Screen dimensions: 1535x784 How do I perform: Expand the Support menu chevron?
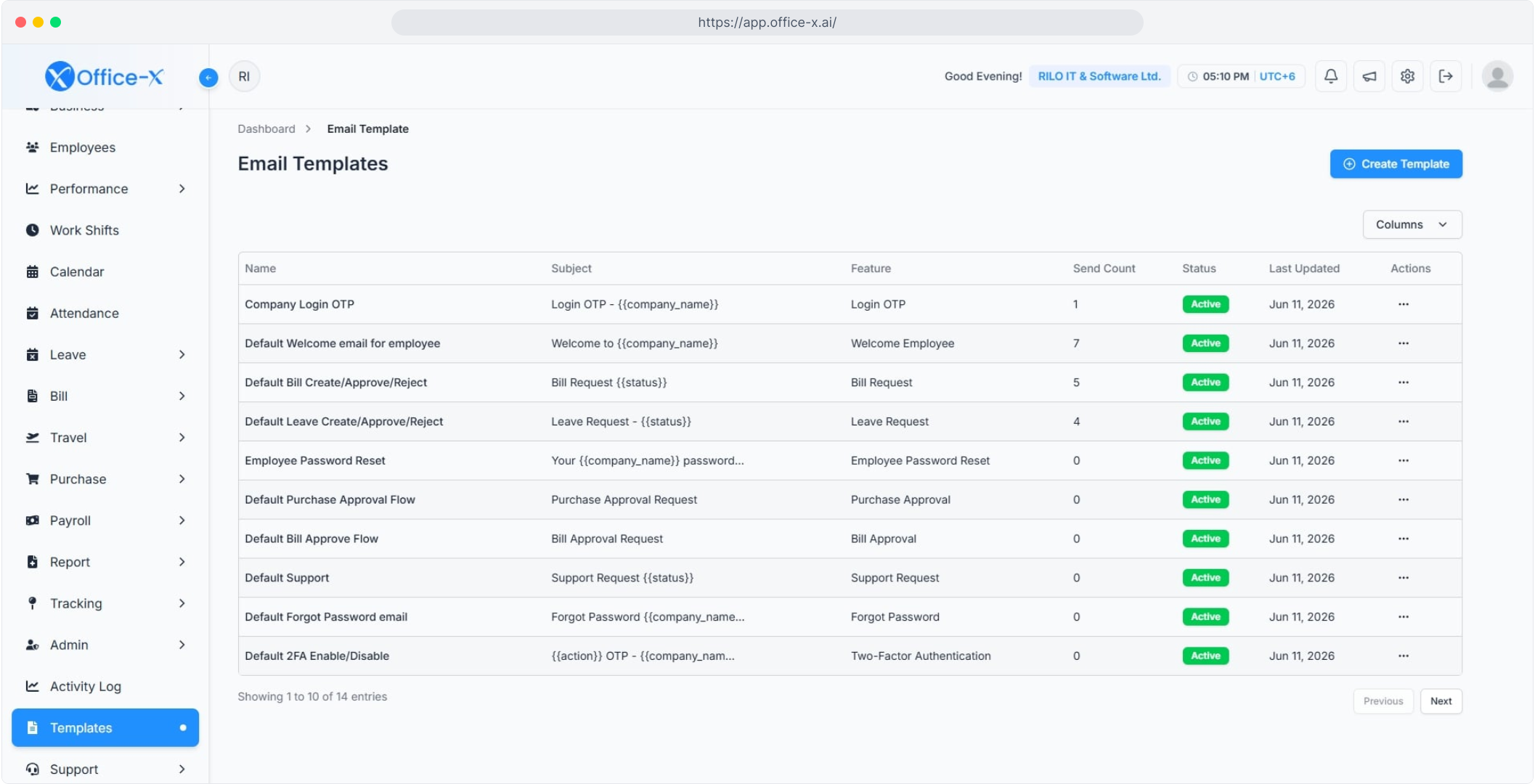click(182, 769)
